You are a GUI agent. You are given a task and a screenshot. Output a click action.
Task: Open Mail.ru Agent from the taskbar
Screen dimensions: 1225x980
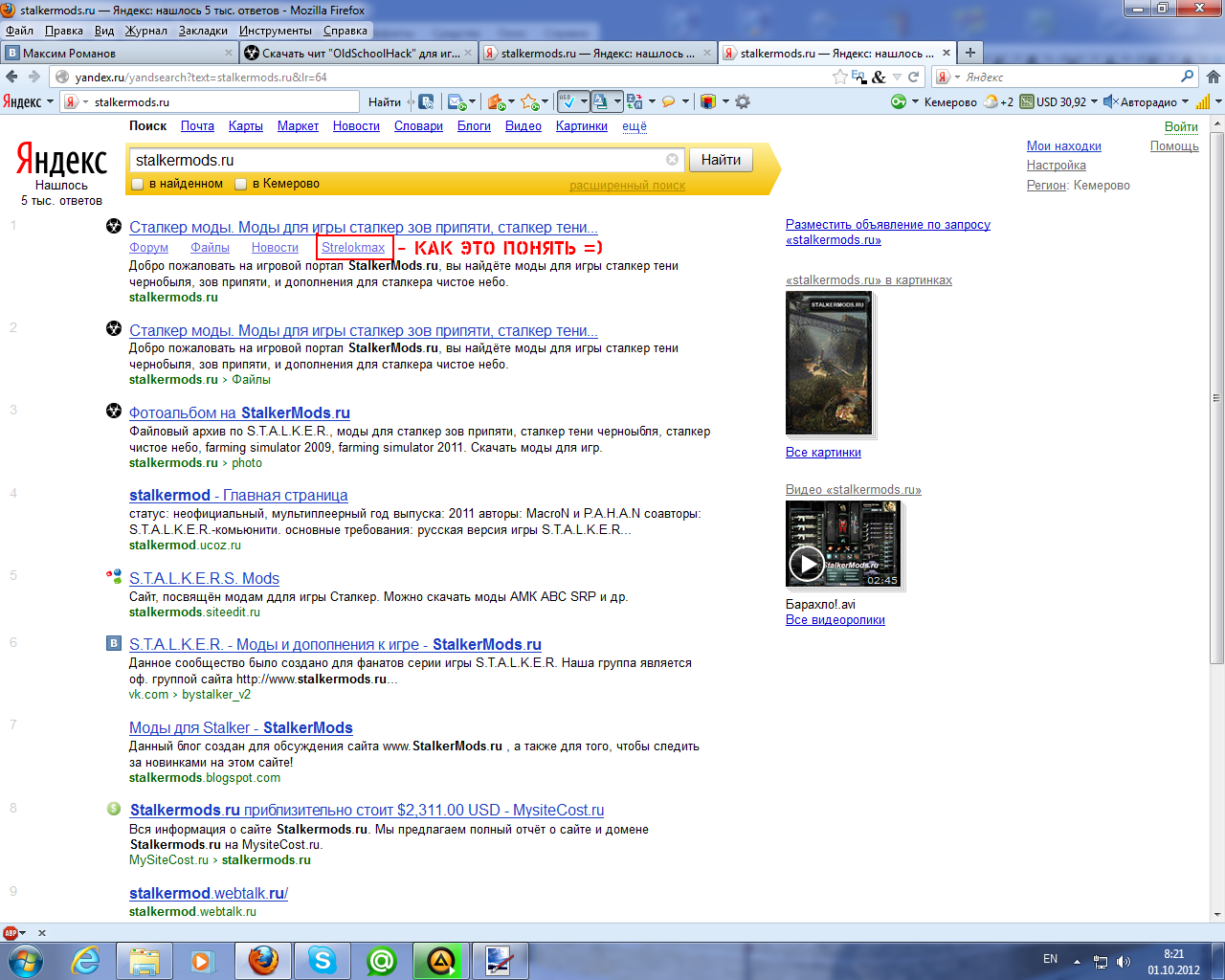point(382,960)
